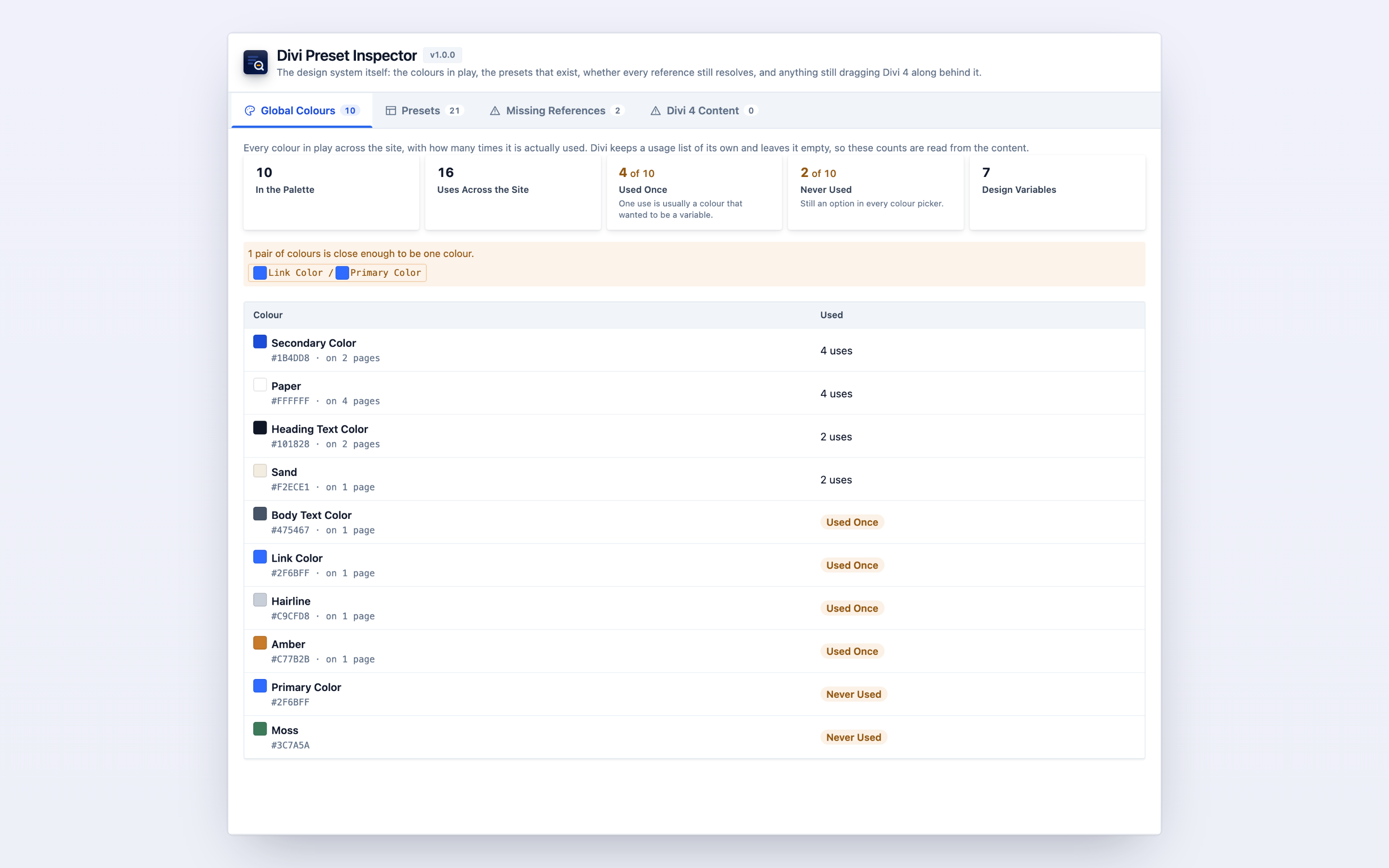Open the Missing References tab
This screenshot has width=1389, height=868.
click(x=557, y=110)
